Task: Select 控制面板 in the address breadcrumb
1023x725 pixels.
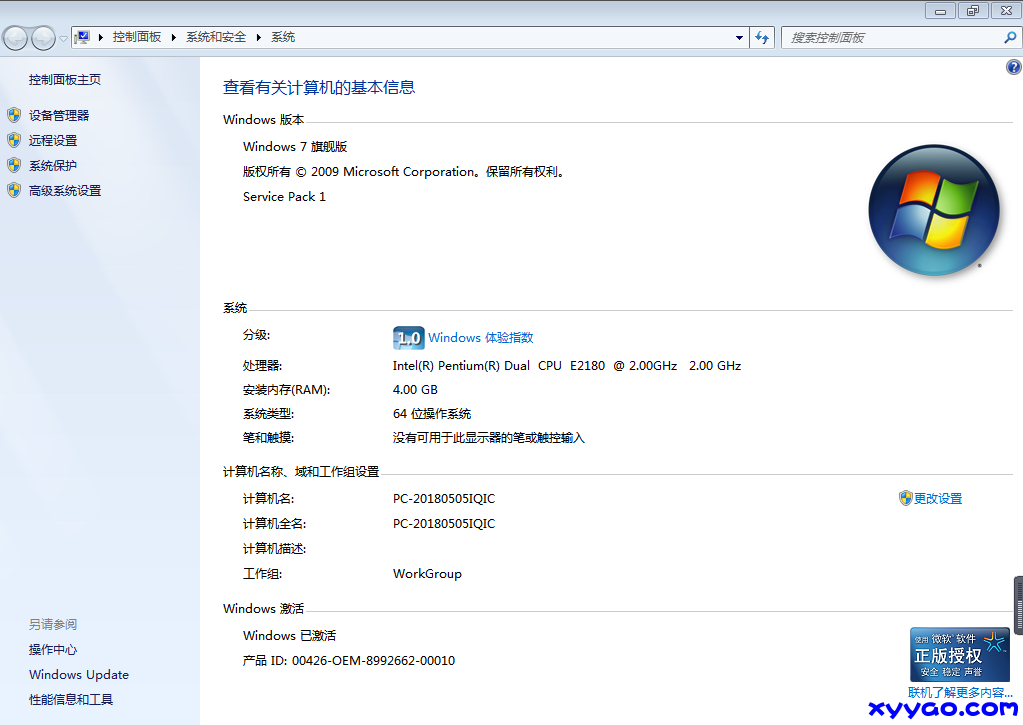Action: coord(137,37)
